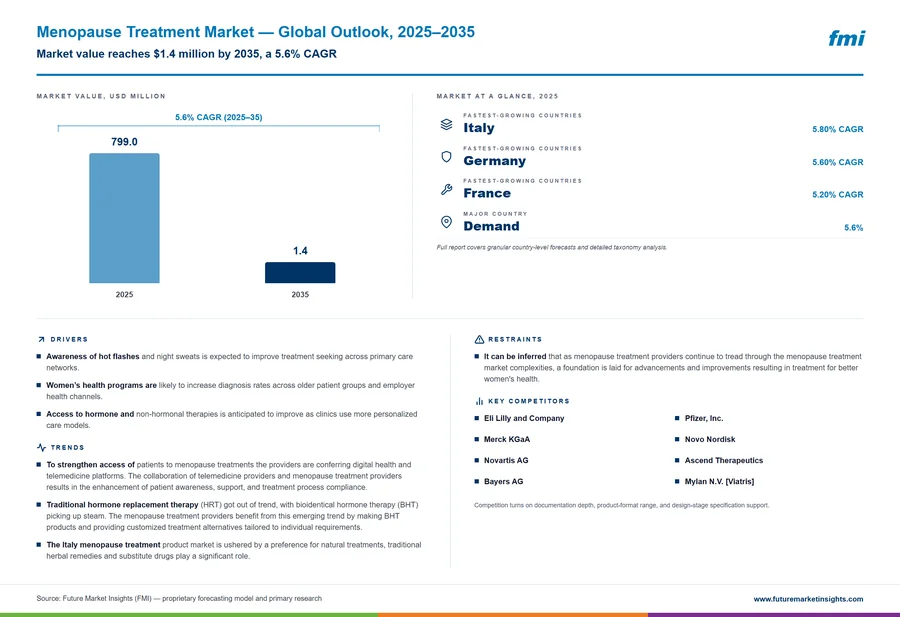900x617 pixels.
Task: Click the fmi logo
Action: coord(847,38)
